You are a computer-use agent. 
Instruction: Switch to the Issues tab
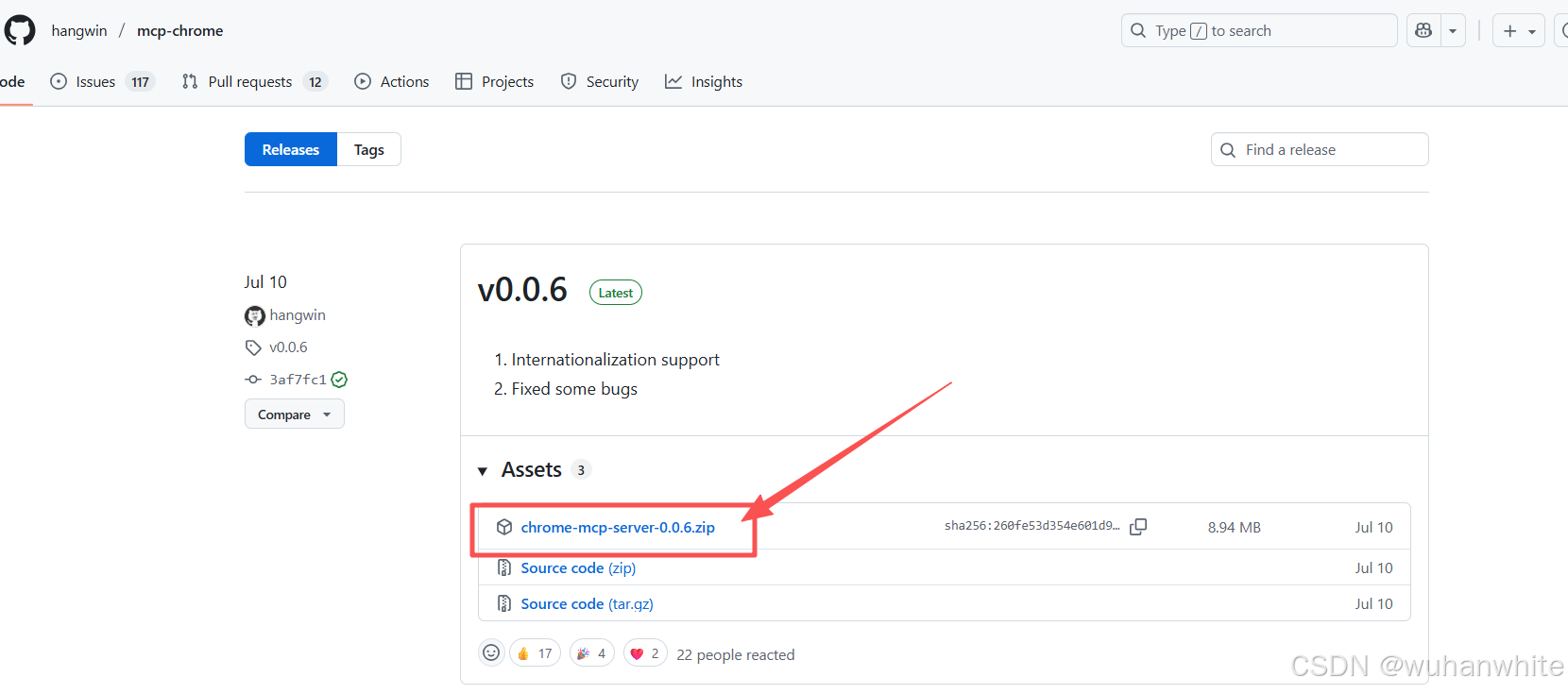pos(102,81)
